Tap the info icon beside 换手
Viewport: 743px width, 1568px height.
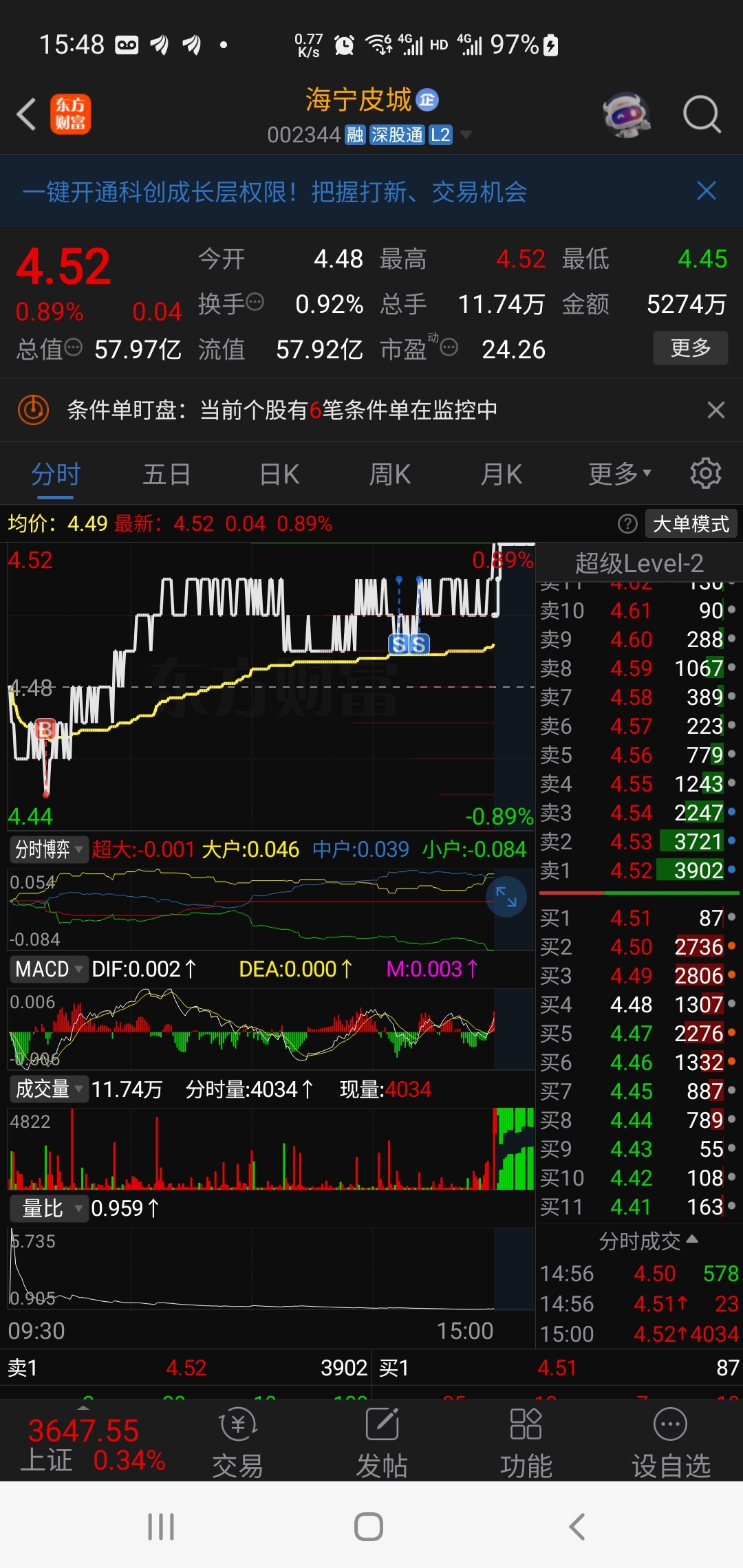click(255, 302)
